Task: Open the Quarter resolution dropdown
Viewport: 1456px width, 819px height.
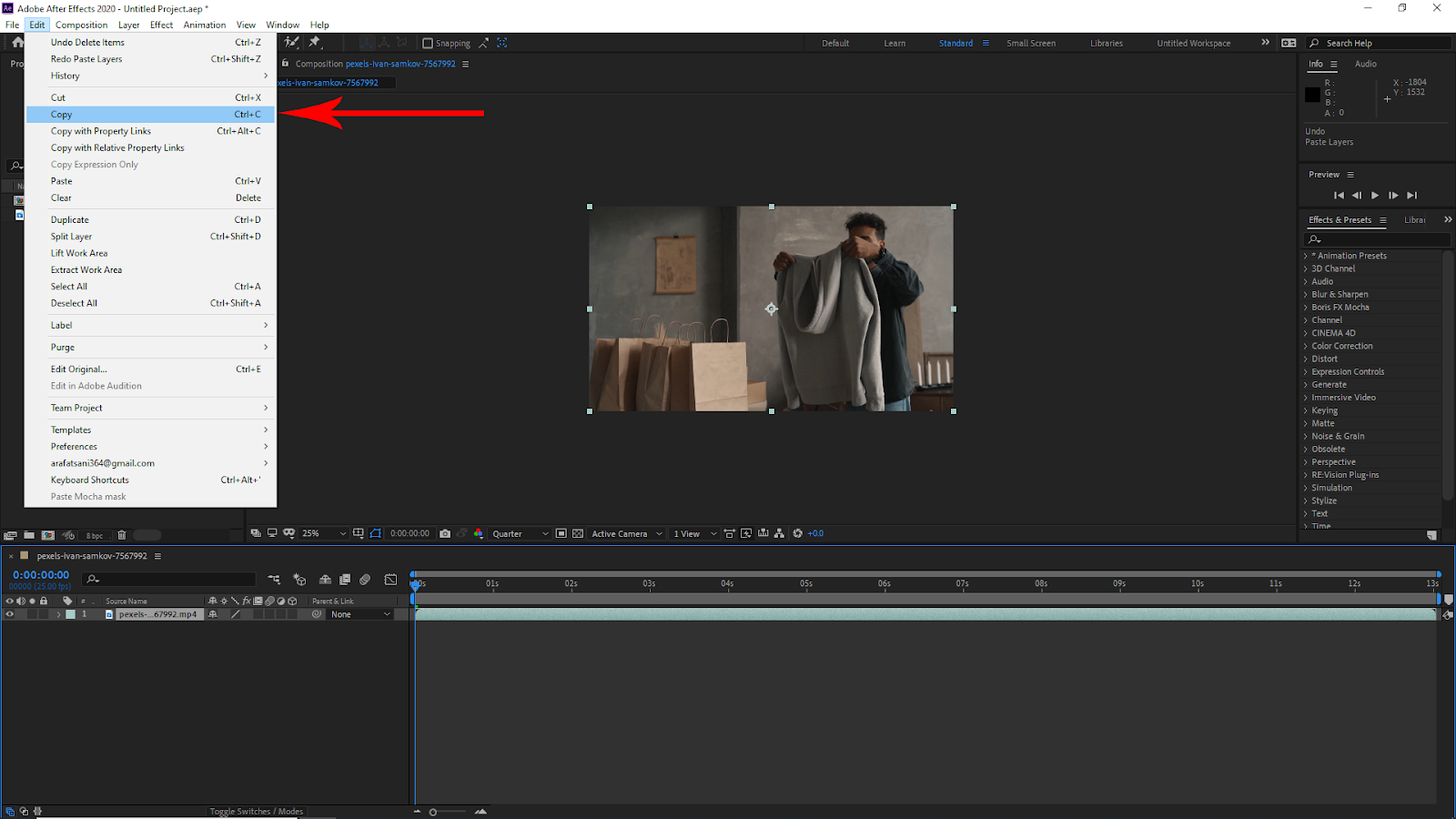Action: [x=521, y=534]
